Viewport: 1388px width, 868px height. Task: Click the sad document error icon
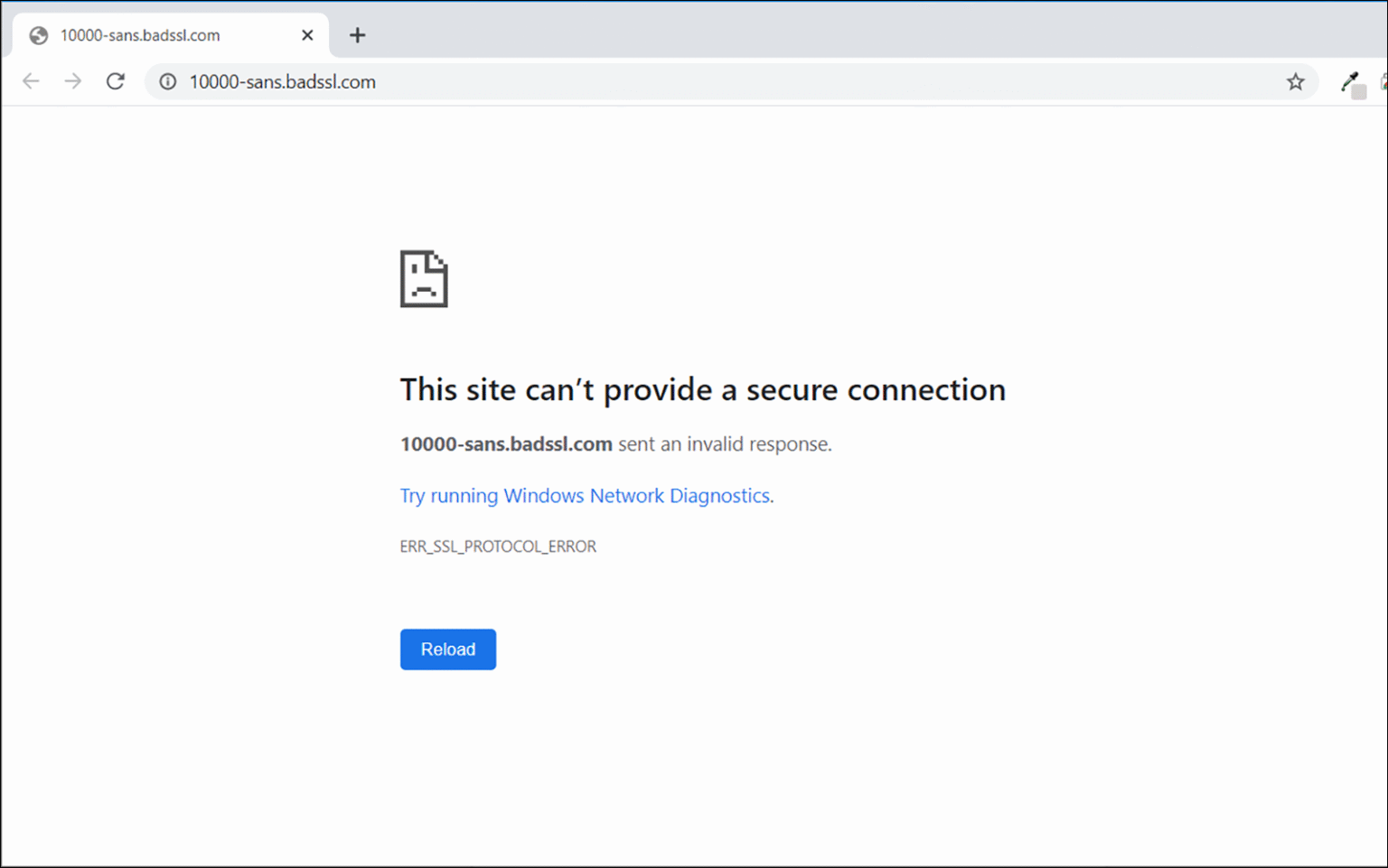coord(424,279)
